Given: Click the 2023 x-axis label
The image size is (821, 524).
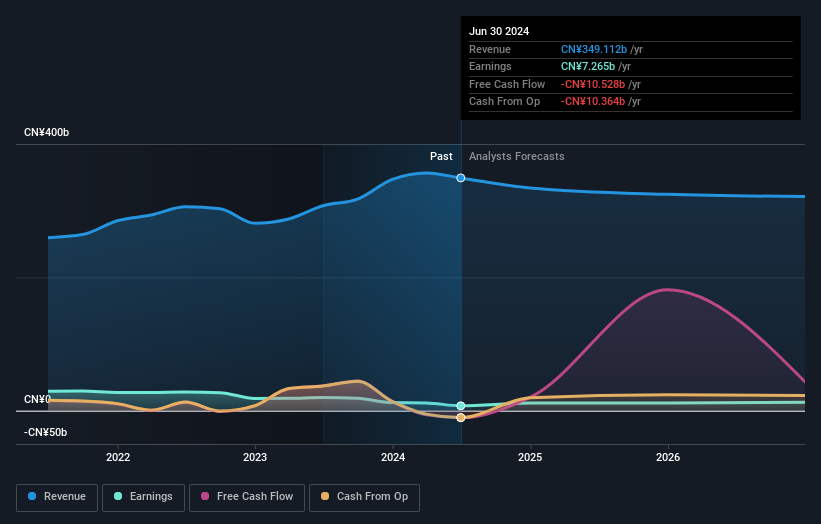Looking at the screenshot, I should pyautogui.click(x=255, y=457).
